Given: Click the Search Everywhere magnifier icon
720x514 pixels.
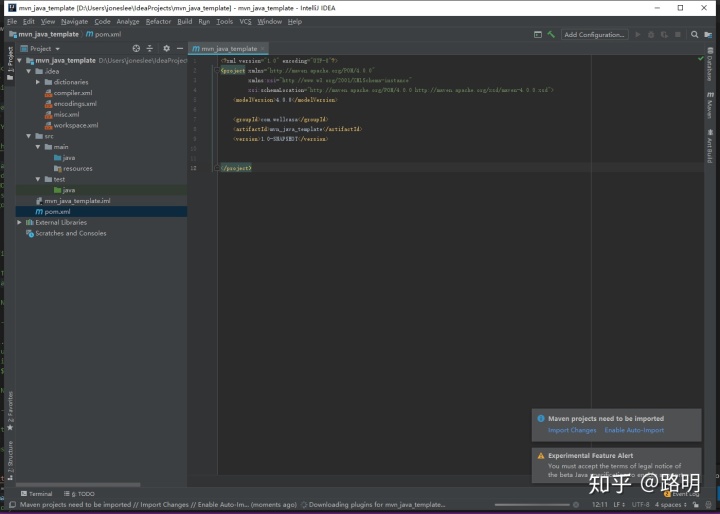Looking at the screenshot, I should (x=695, y=34).
